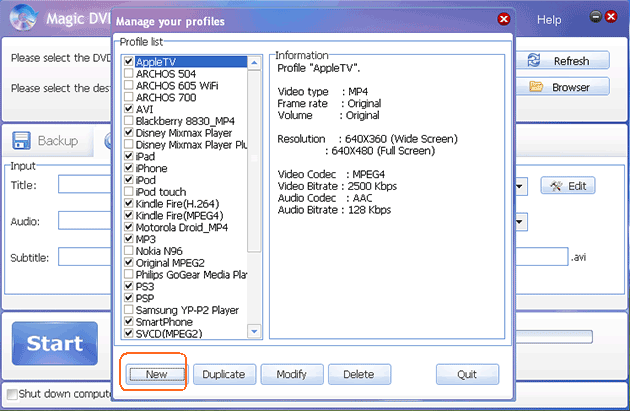Click the Edit tools icon
Image resolution: width=630 pixels, height=411 pixels.
tap(556, 186)
